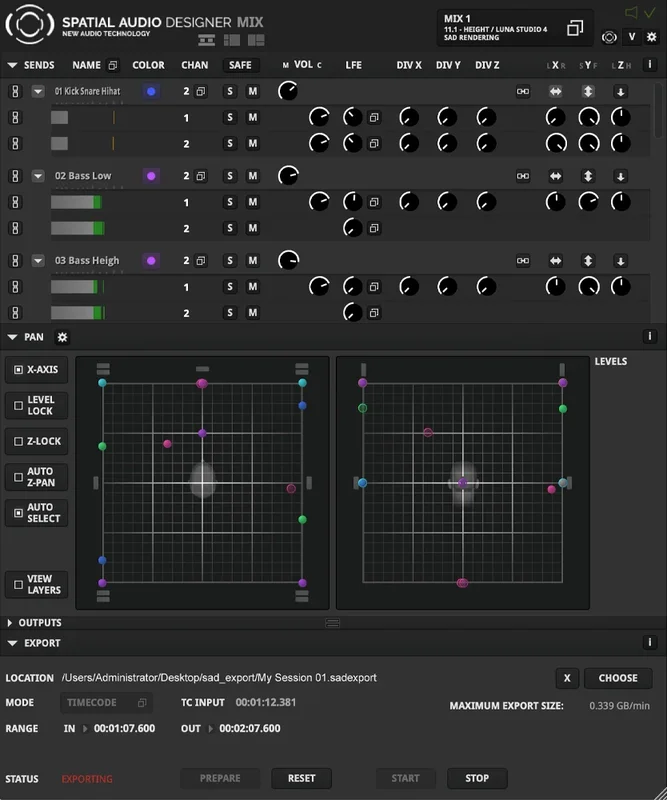
Task: Open the PAN section settings gear
Action: 62,337
